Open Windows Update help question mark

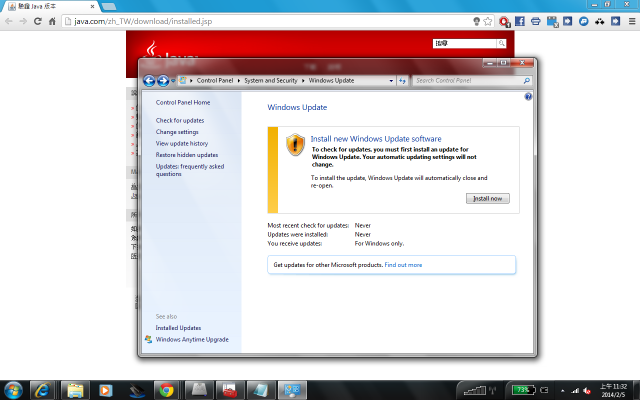pos(528,97)
